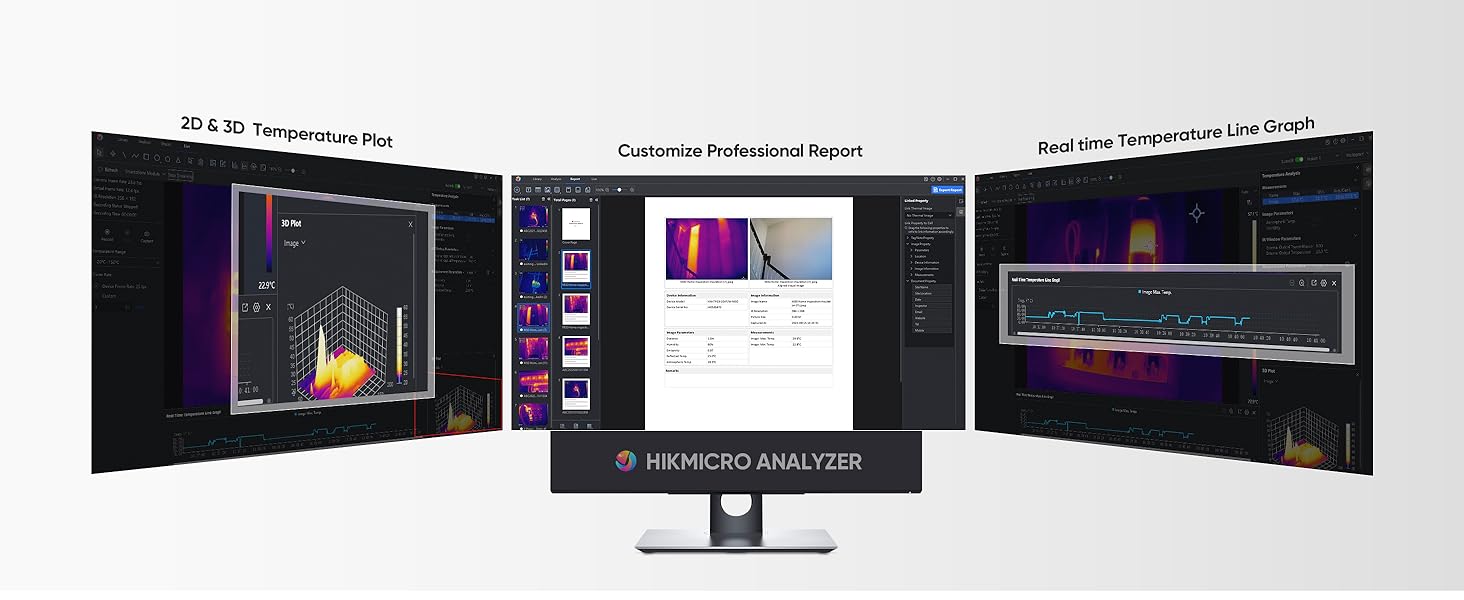Close the Real Time Temperature Line Graph panel
Screen dimensions: 1464x600
1332,283
